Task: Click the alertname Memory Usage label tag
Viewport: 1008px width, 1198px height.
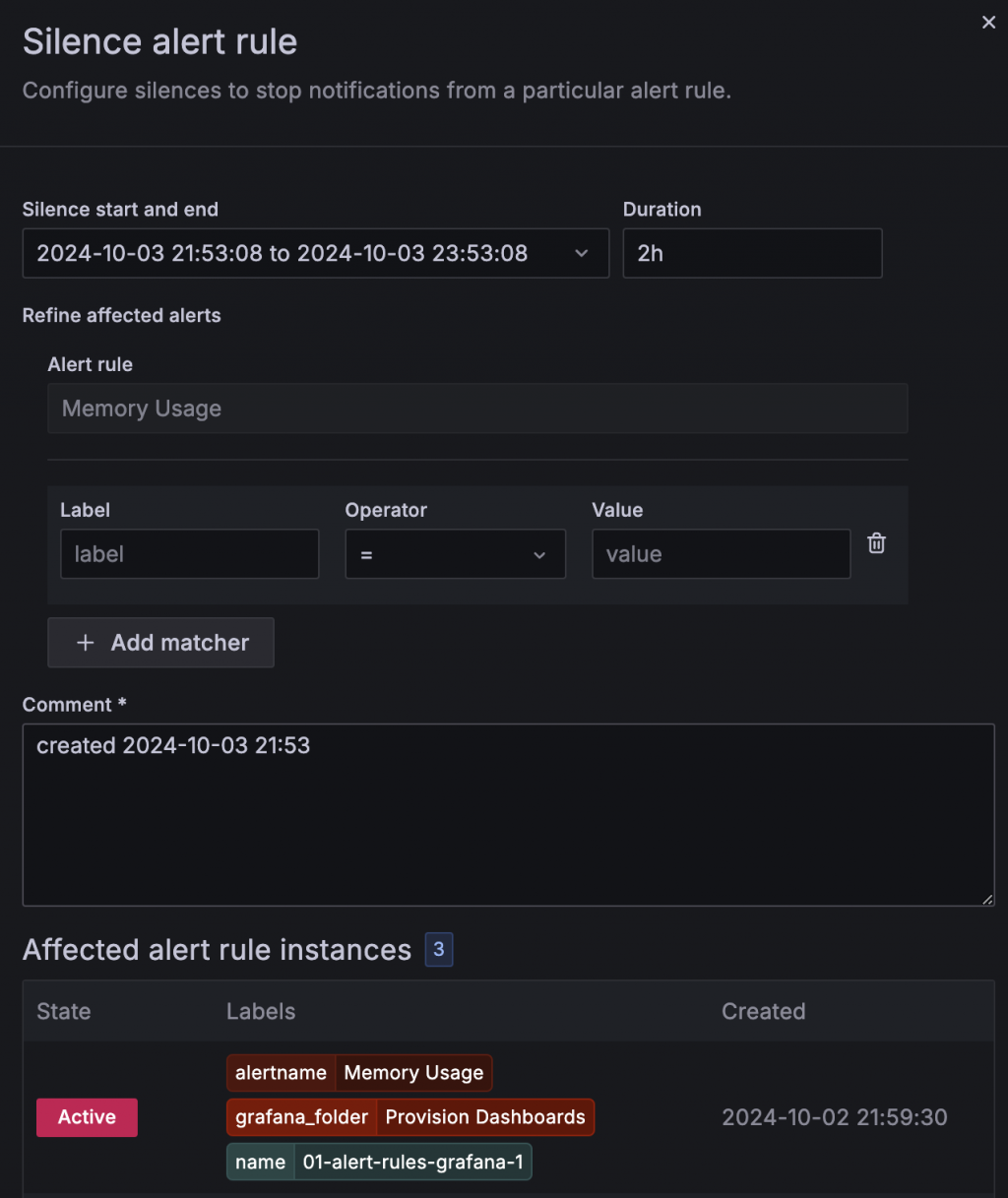Action: (x=359, y=1073)
